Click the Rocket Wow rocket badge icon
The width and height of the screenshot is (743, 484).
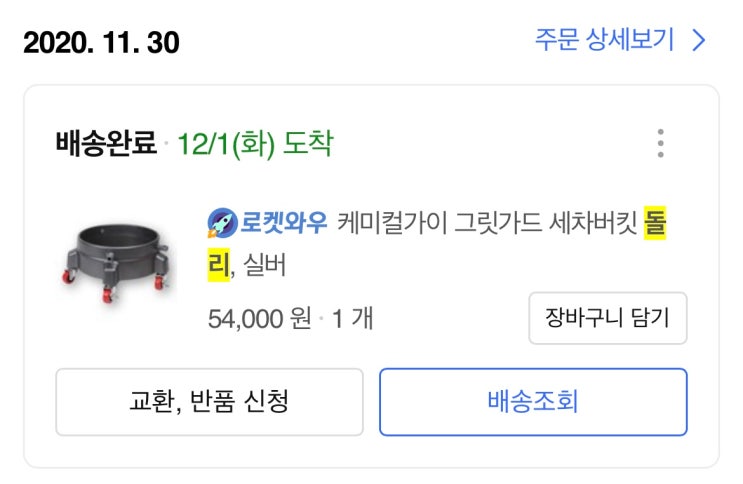[220, 223]
